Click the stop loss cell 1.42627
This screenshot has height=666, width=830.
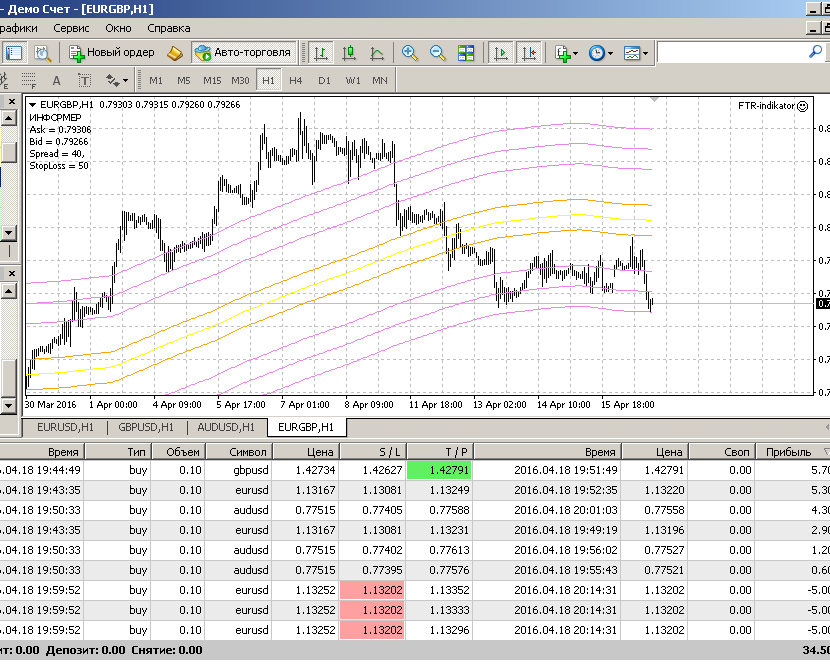click(373, 470)
